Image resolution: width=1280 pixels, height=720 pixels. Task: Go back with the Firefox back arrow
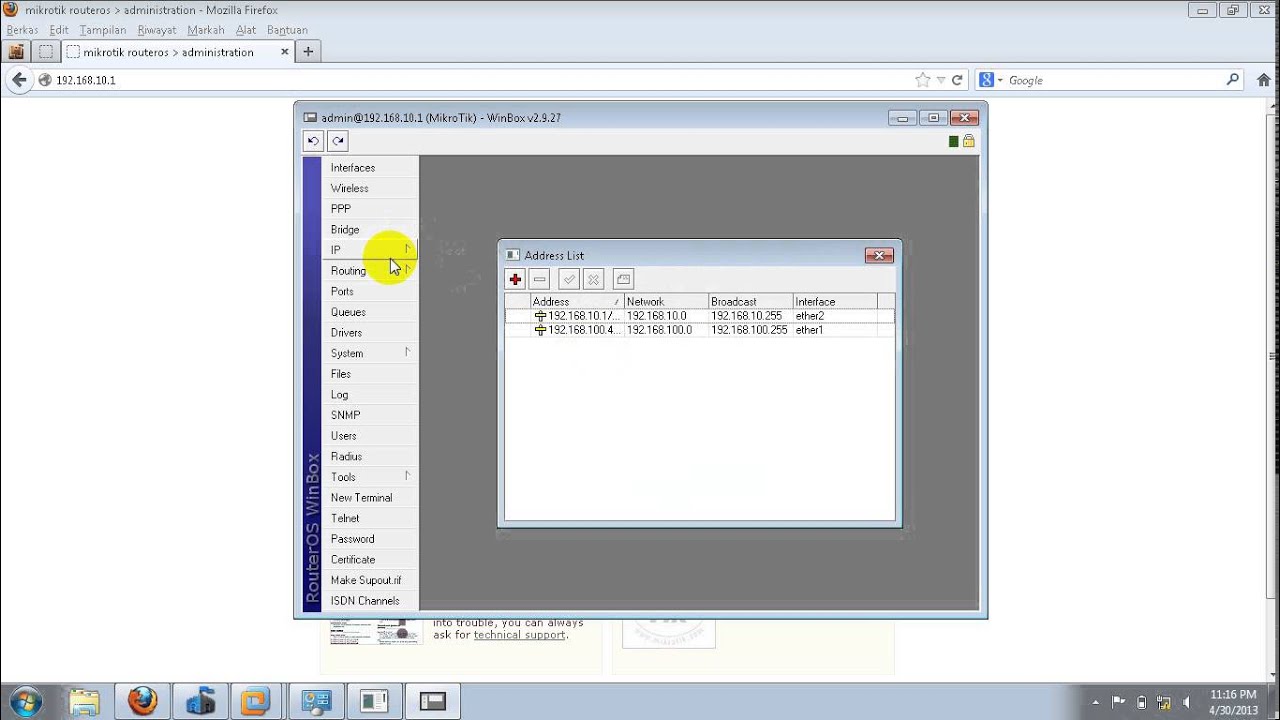click(20, 80)
